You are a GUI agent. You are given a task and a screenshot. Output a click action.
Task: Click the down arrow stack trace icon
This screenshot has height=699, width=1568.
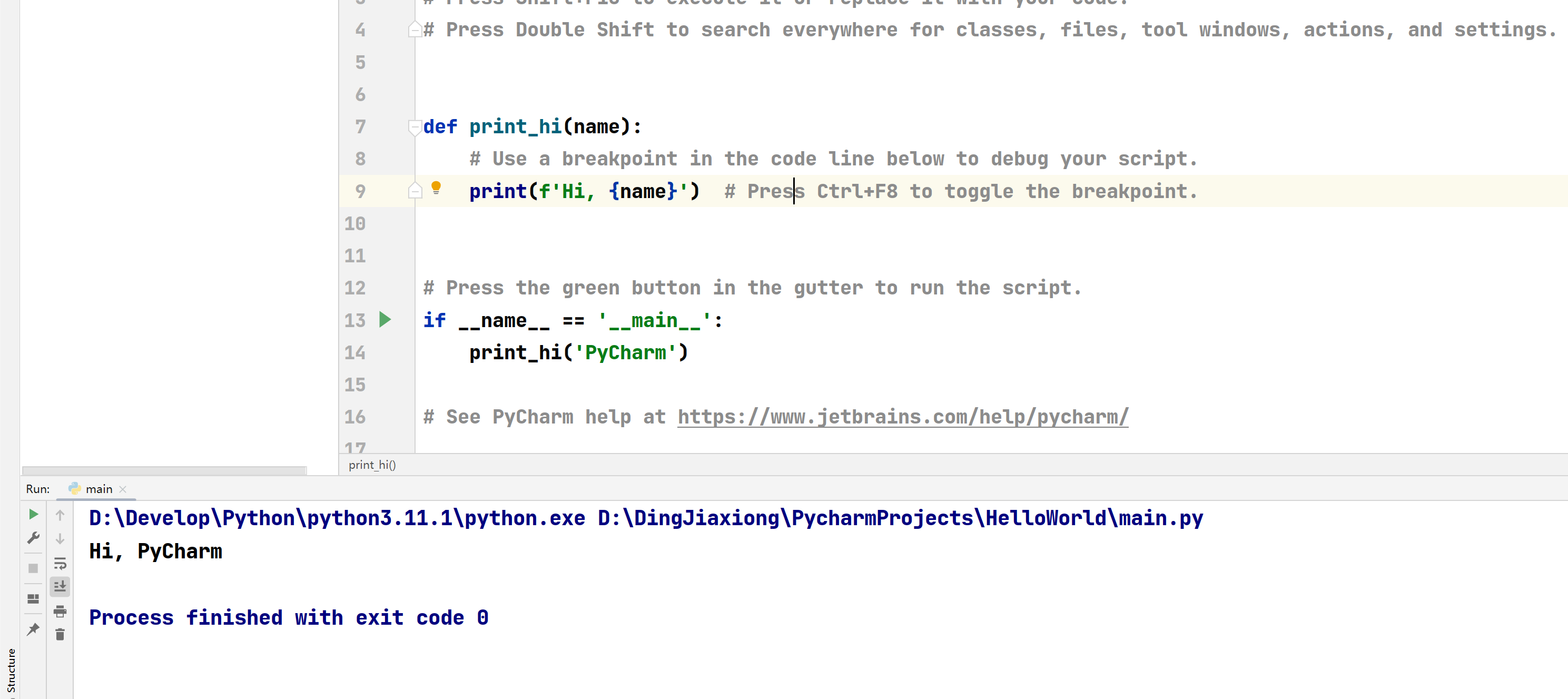point(60,539)
